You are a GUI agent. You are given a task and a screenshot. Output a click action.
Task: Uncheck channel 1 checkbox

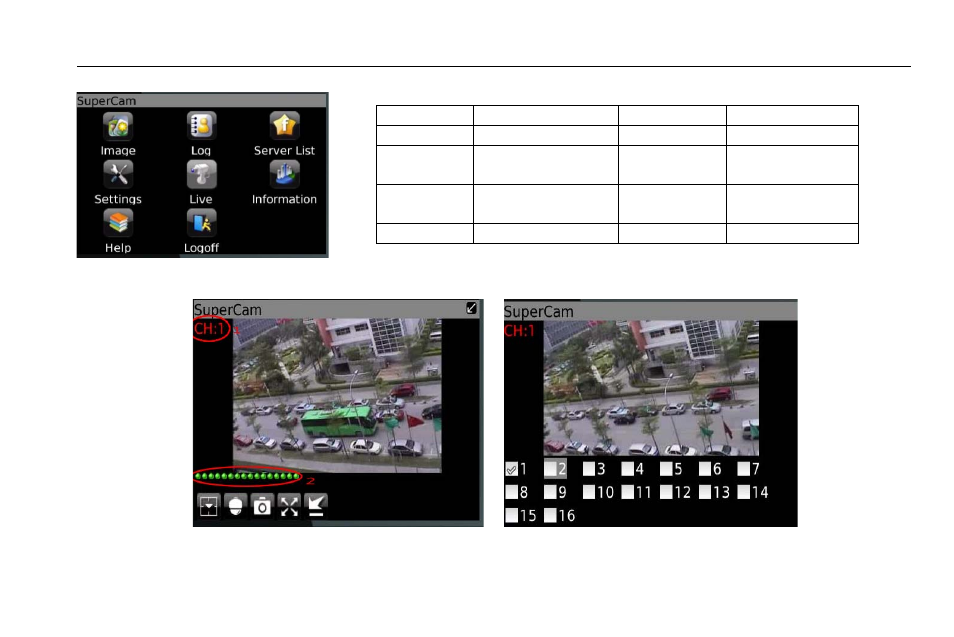coord(512,469)
